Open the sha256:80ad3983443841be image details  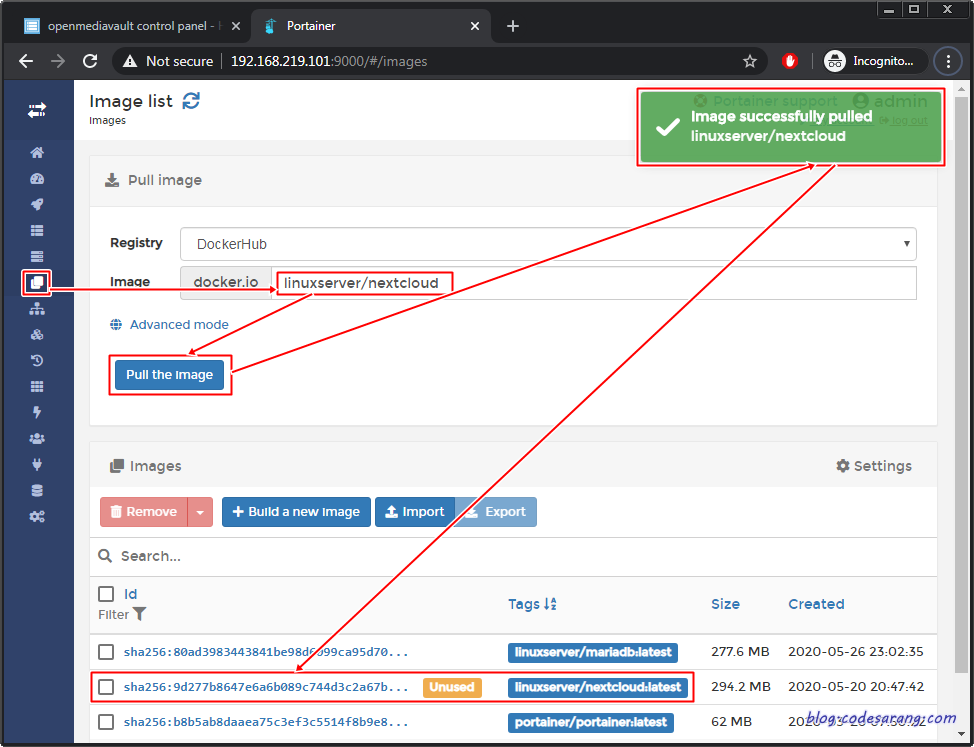[x=266, y=652]
